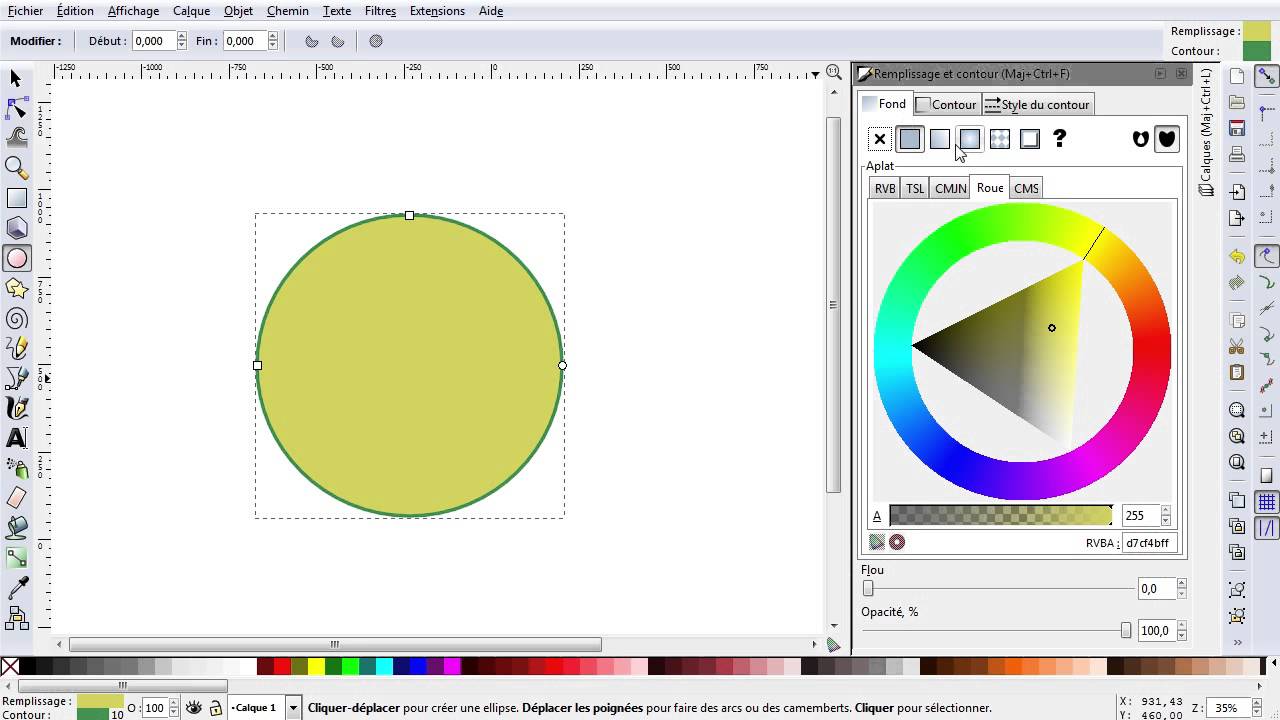Select the Node editing tool
This screenshot has width=1280, height=720.
click(16, 108)
